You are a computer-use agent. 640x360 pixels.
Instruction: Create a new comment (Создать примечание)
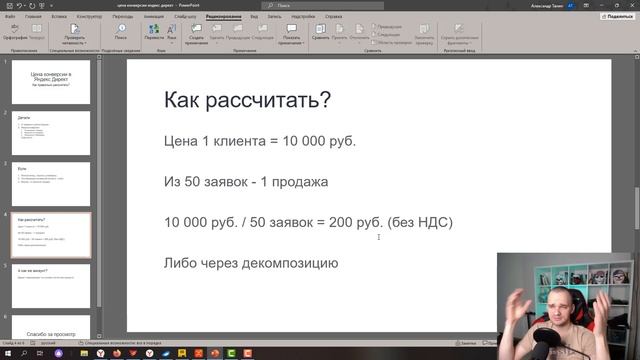pos(196,34)
